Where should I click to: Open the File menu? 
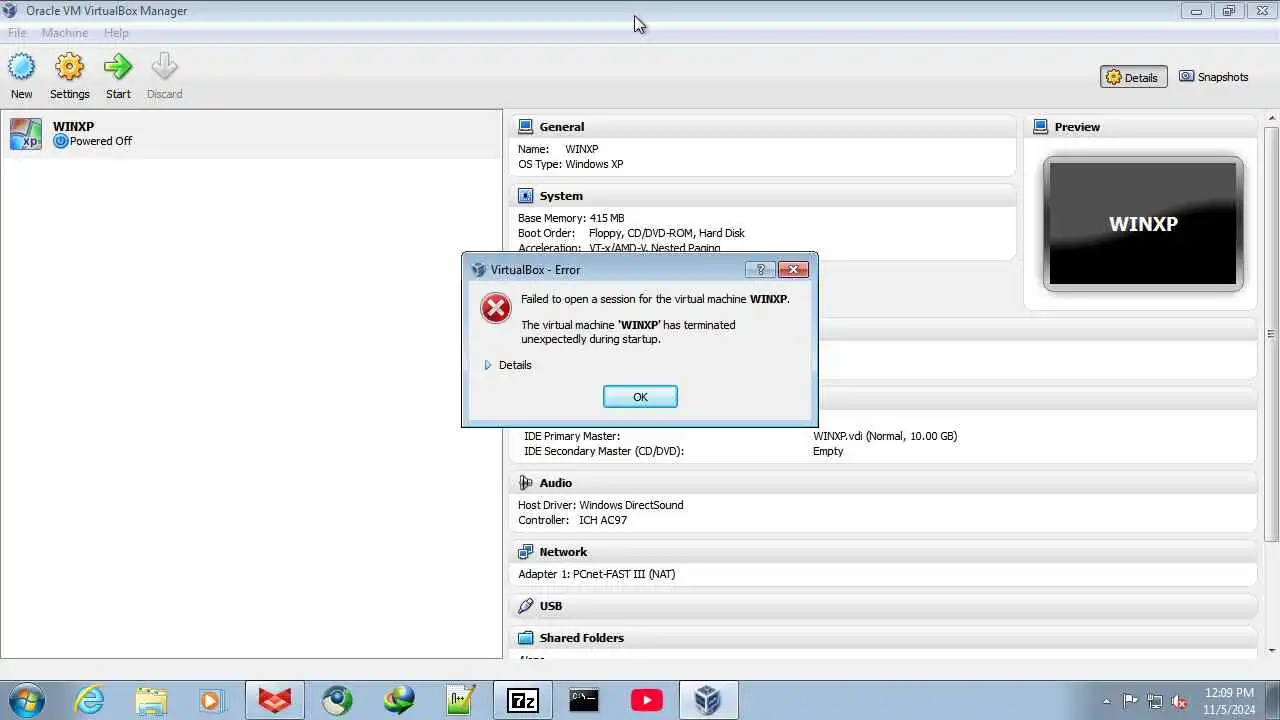[x=17, y=33]
